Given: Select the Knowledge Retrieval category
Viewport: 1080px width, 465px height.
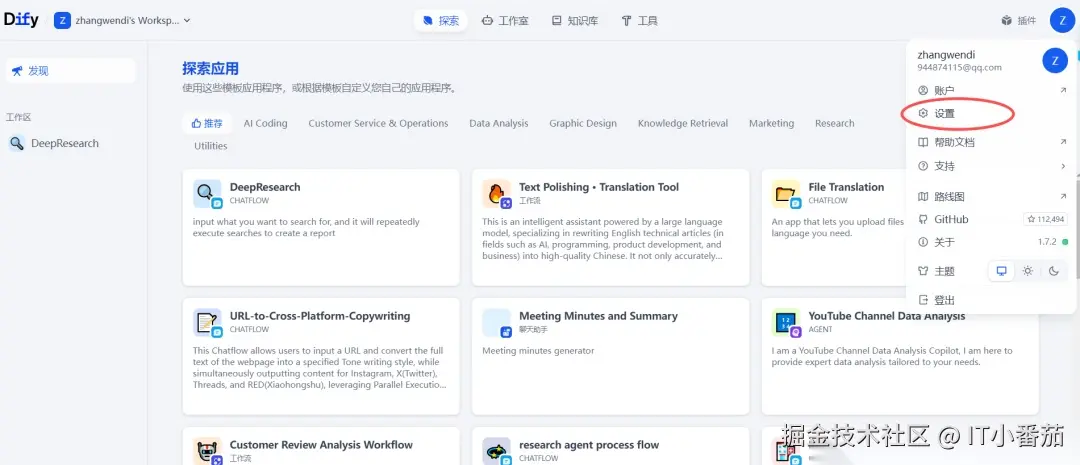Looking at the screenshot, I should tap(683, 123).
